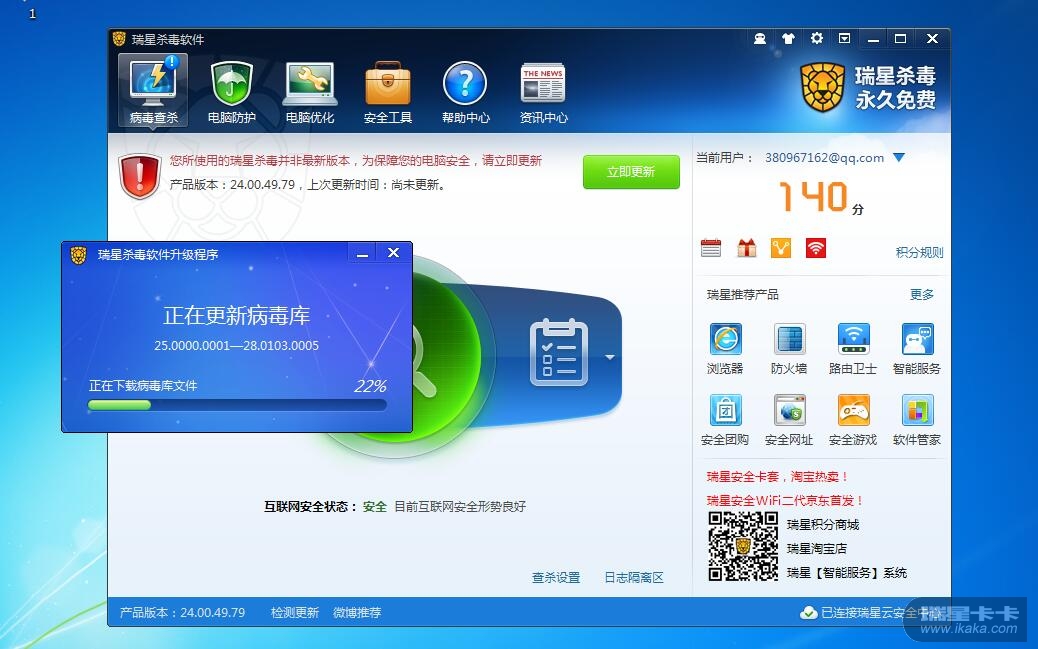Open settings gear in title bar
Screen dimensions: 1038x649
pos(817,38)
